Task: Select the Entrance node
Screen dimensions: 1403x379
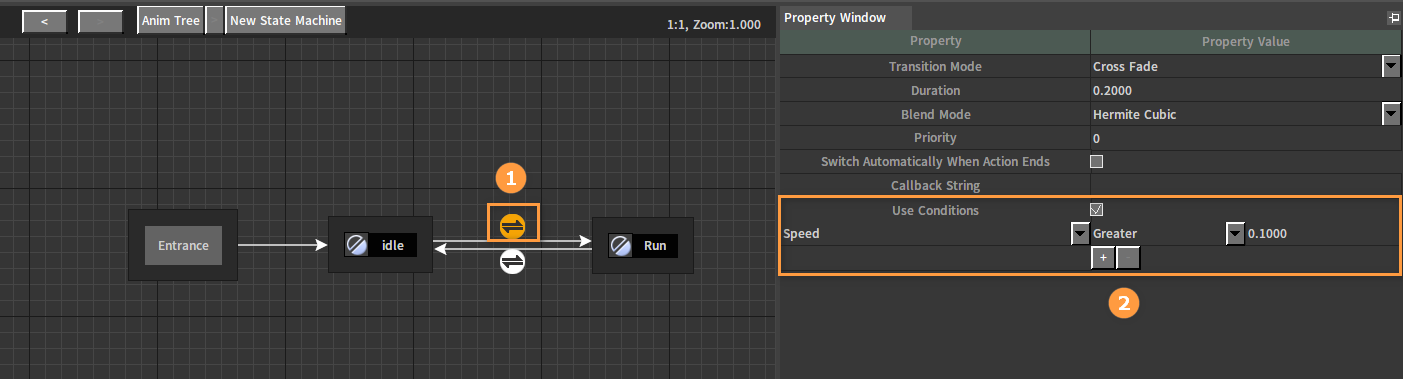Action: (183, 245)
